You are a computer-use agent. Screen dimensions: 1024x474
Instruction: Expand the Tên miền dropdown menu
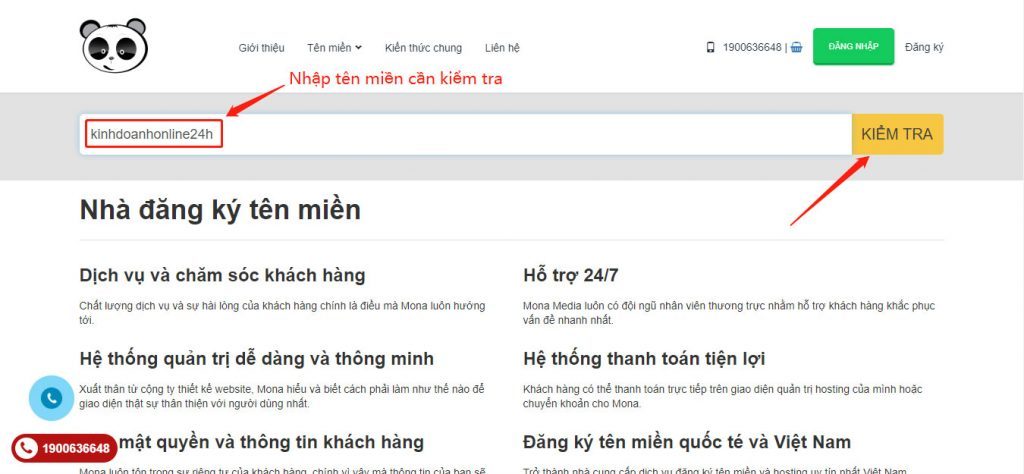tap(334, 48)
